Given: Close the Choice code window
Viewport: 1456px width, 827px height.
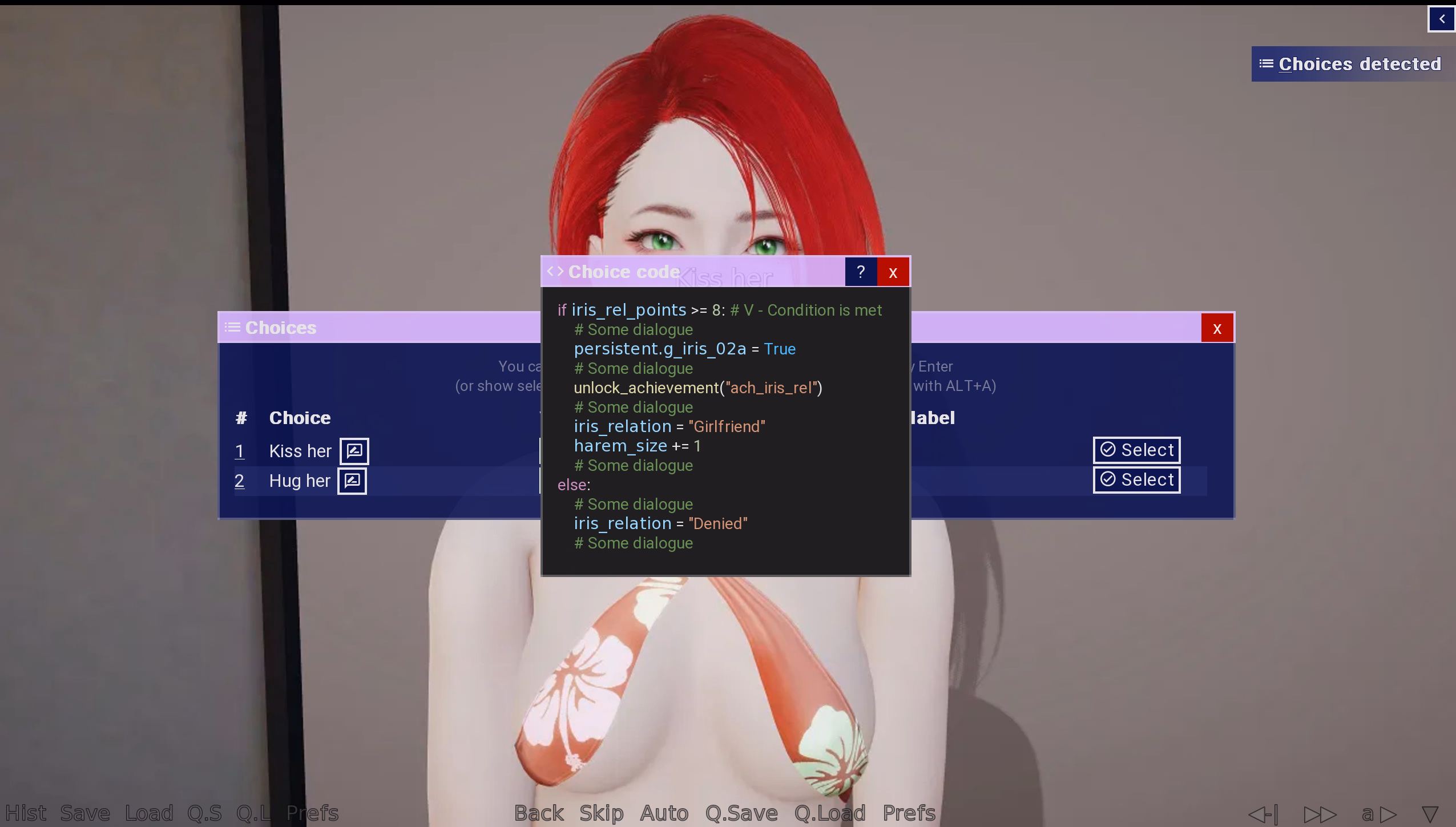Looking at the screenshot, I should click(x=893, y=272).
